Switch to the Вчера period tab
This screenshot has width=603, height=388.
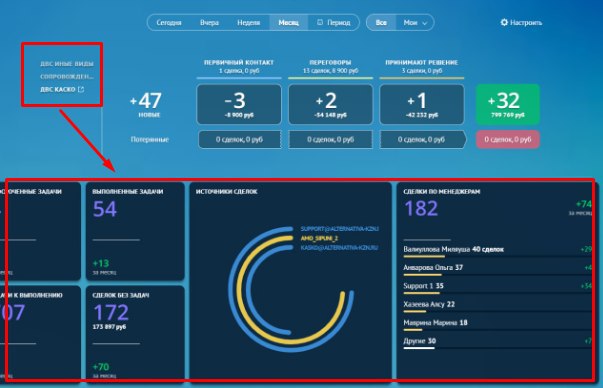point(209,23)
